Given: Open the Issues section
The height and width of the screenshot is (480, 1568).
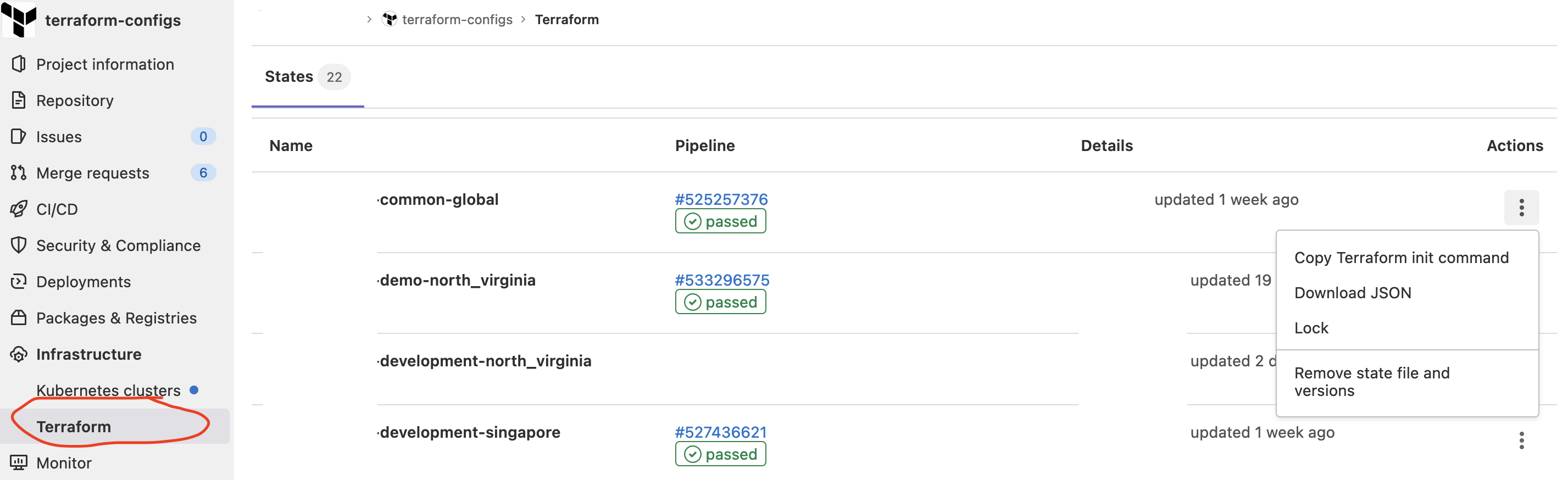Looking at the screenshot, I should tap(58, 136).
